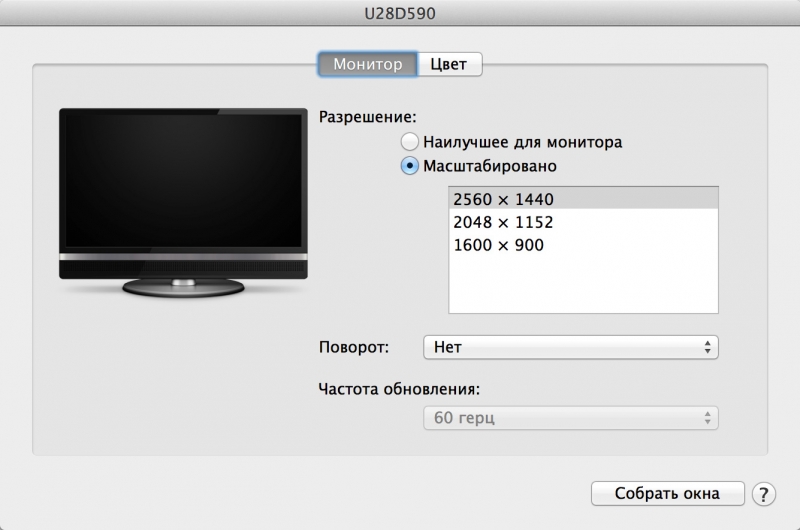Click the Частота обновления label
This screenshot has width=800, height=530.
tap(399, 389)
